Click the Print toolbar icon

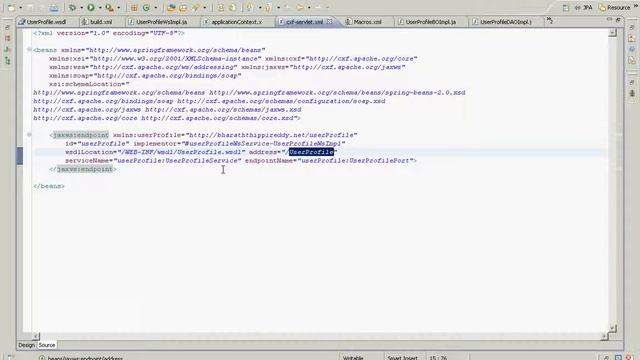[53, 7]
